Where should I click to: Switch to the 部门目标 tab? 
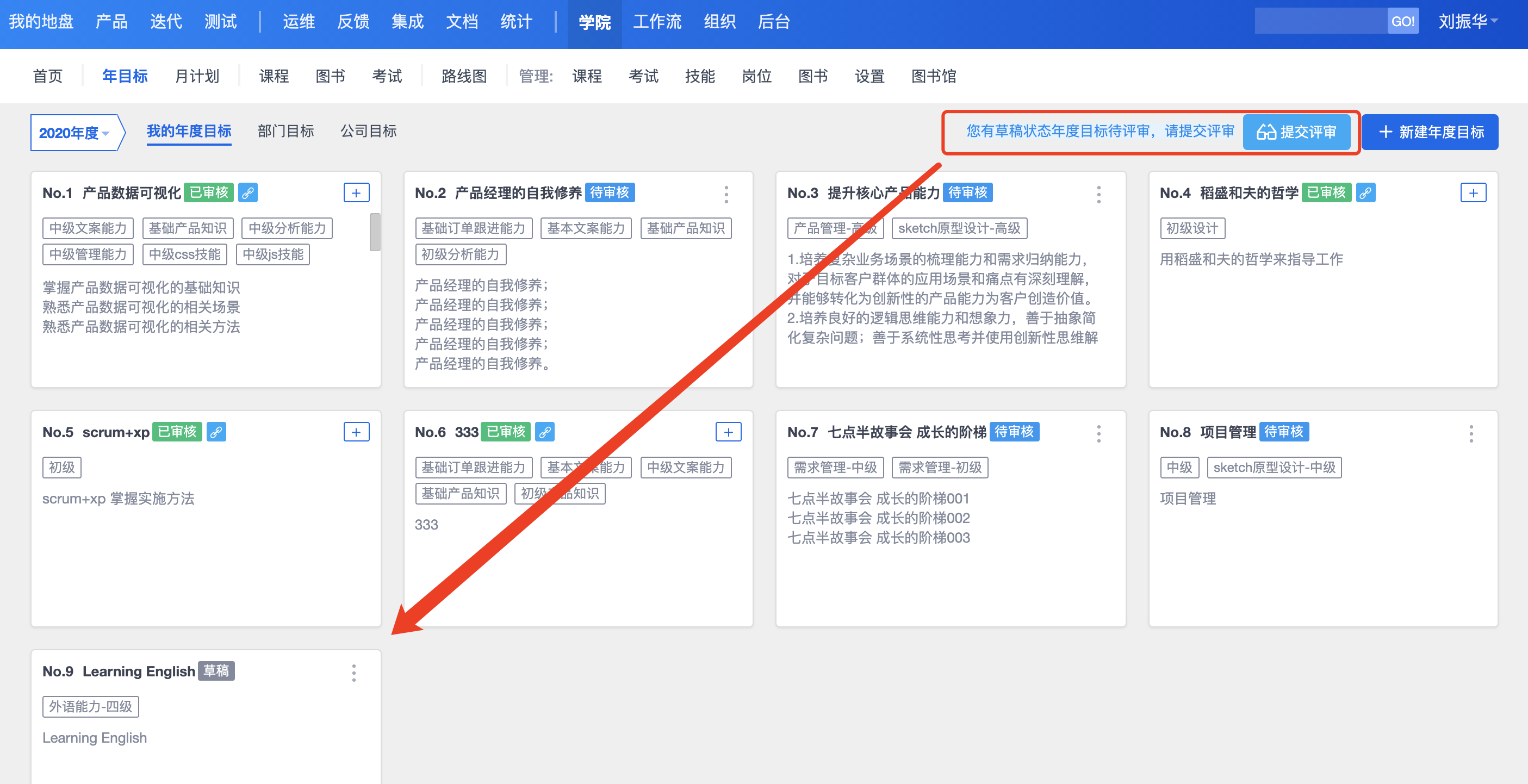(286, 131)
